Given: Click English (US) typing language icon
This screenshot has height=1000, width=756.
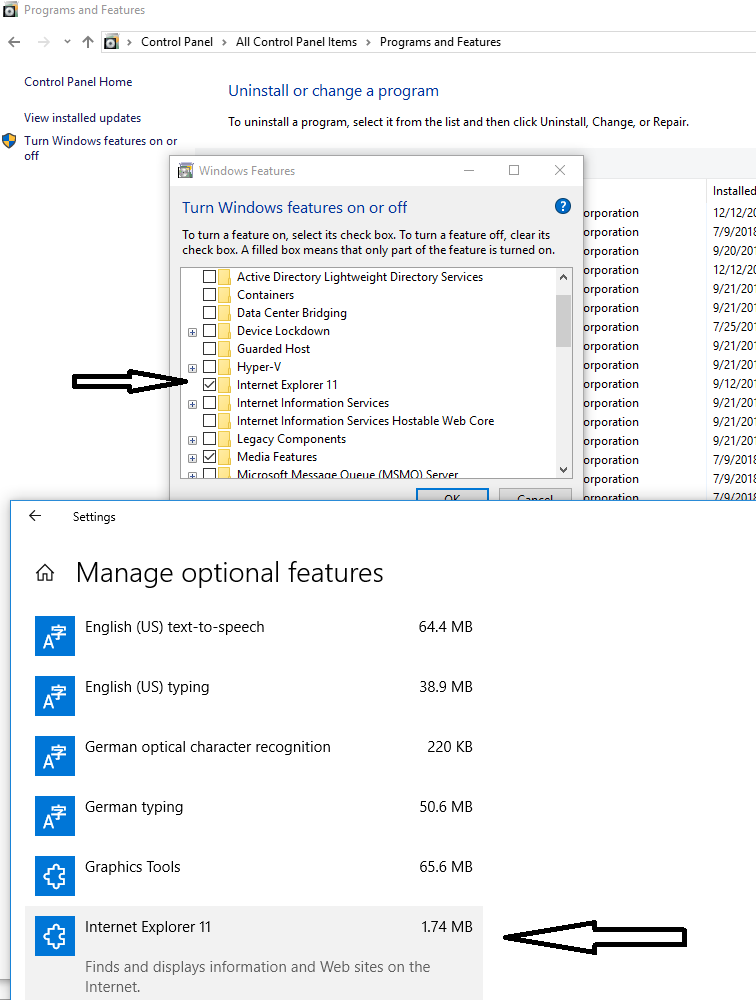Looking at the screenshot, I should pyautogui.click(x=55, y=696).
